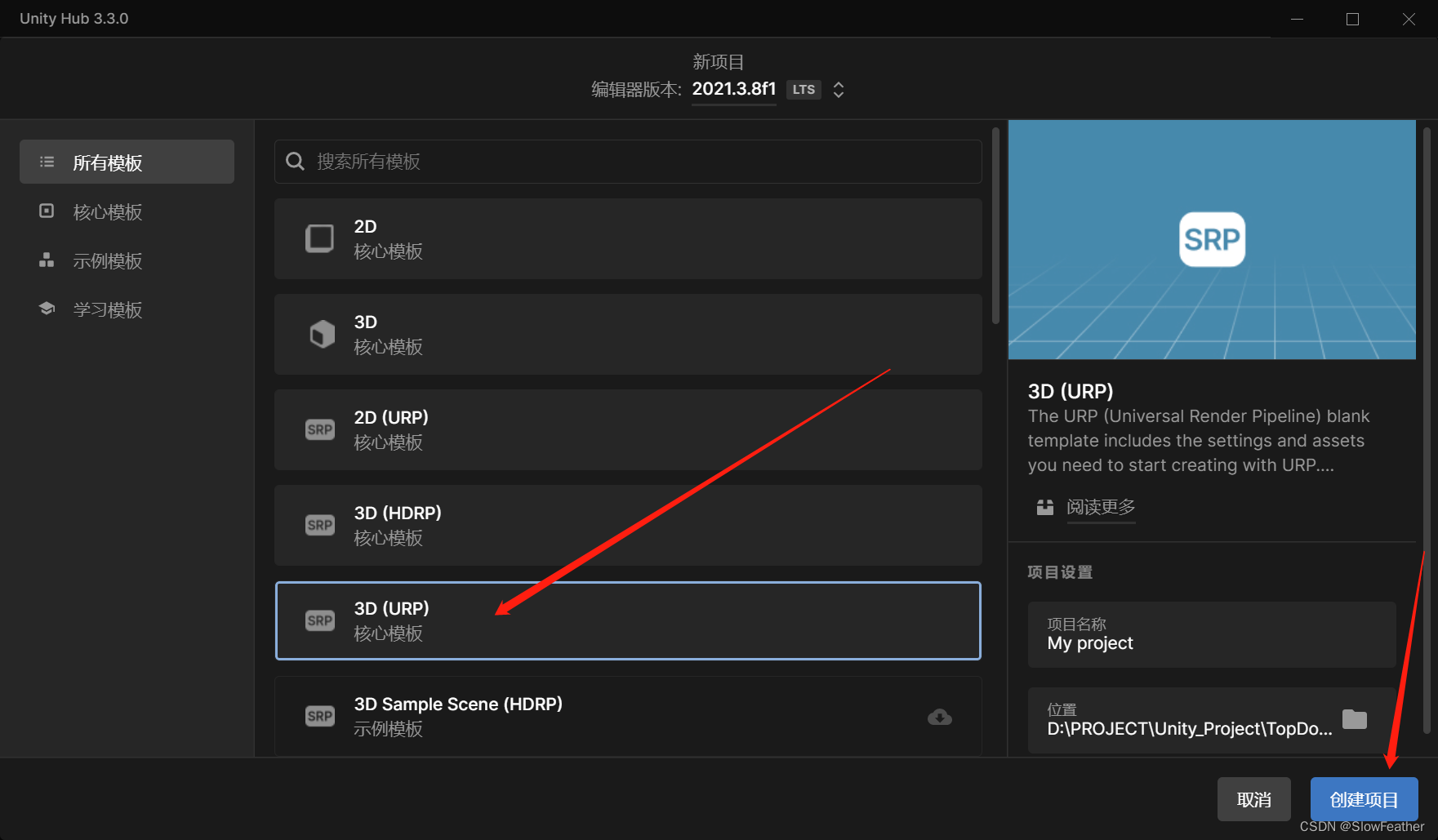Click the SRP preview thumbnail

click(x=1212, y=239)
